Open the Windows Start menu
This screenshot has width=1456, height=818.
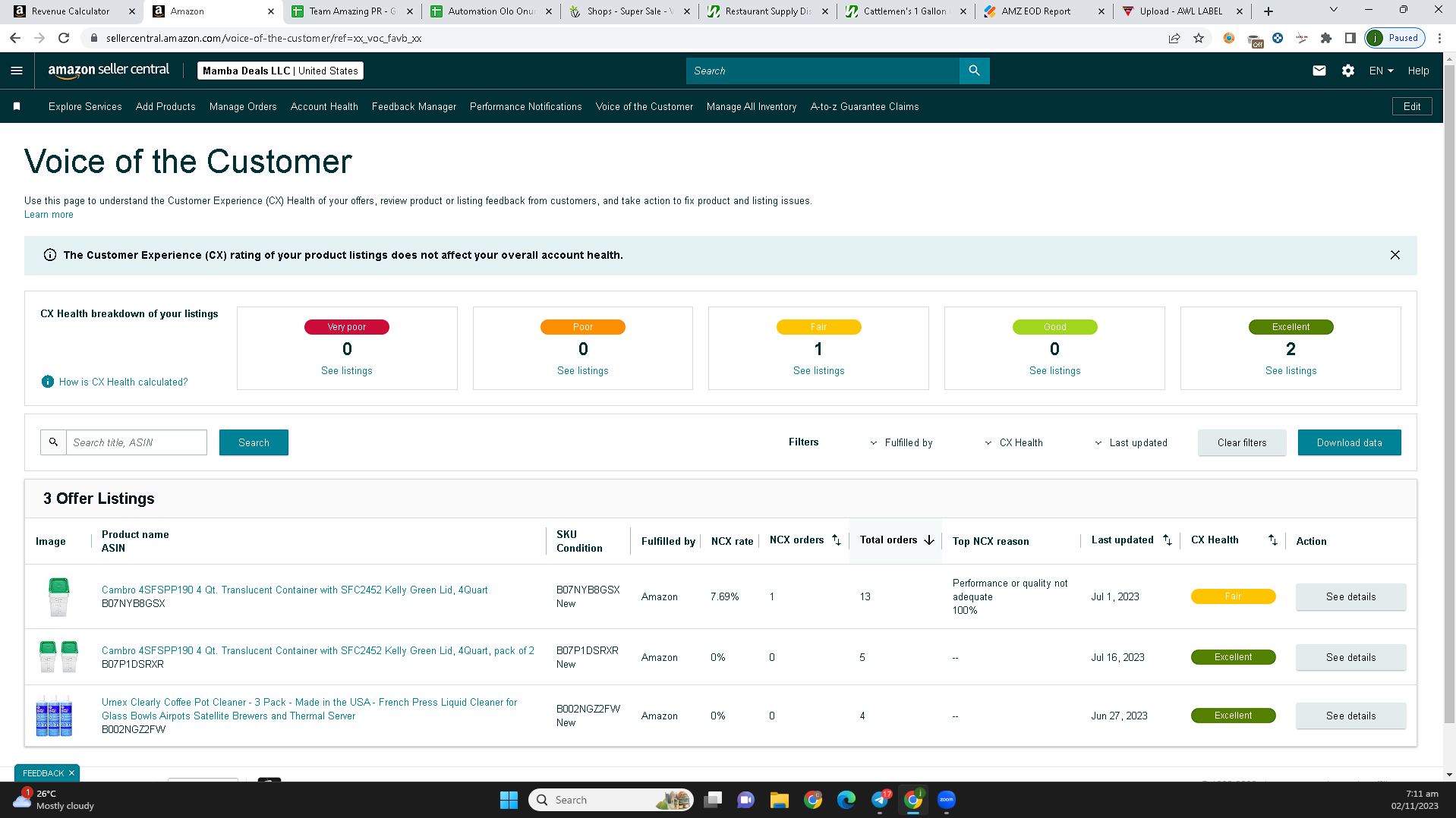tap(509, 800)
